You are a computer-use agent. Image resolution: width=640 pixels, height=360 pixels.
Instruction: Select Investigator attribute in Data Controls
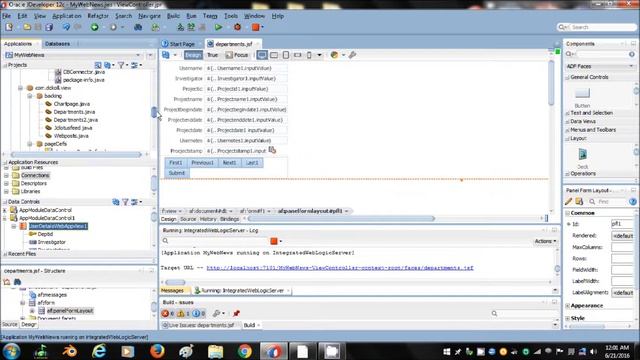(x=51, y=242)
